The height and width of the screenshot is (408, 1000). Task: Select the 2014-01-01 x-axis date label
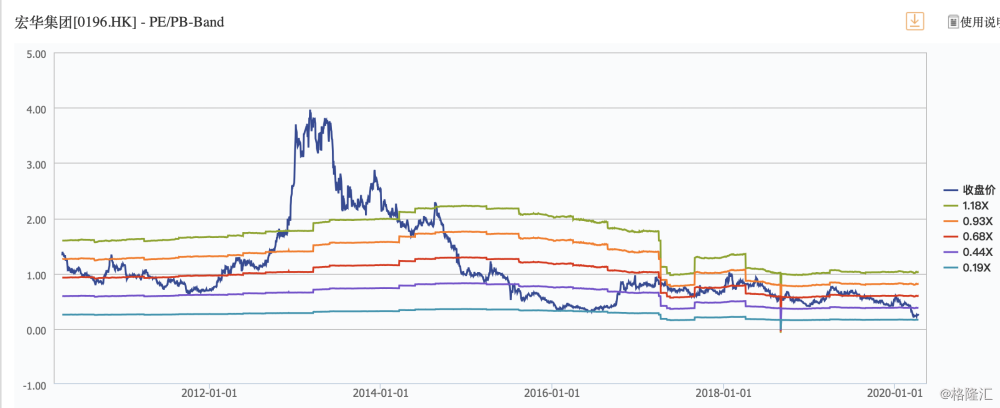(380, 393)
